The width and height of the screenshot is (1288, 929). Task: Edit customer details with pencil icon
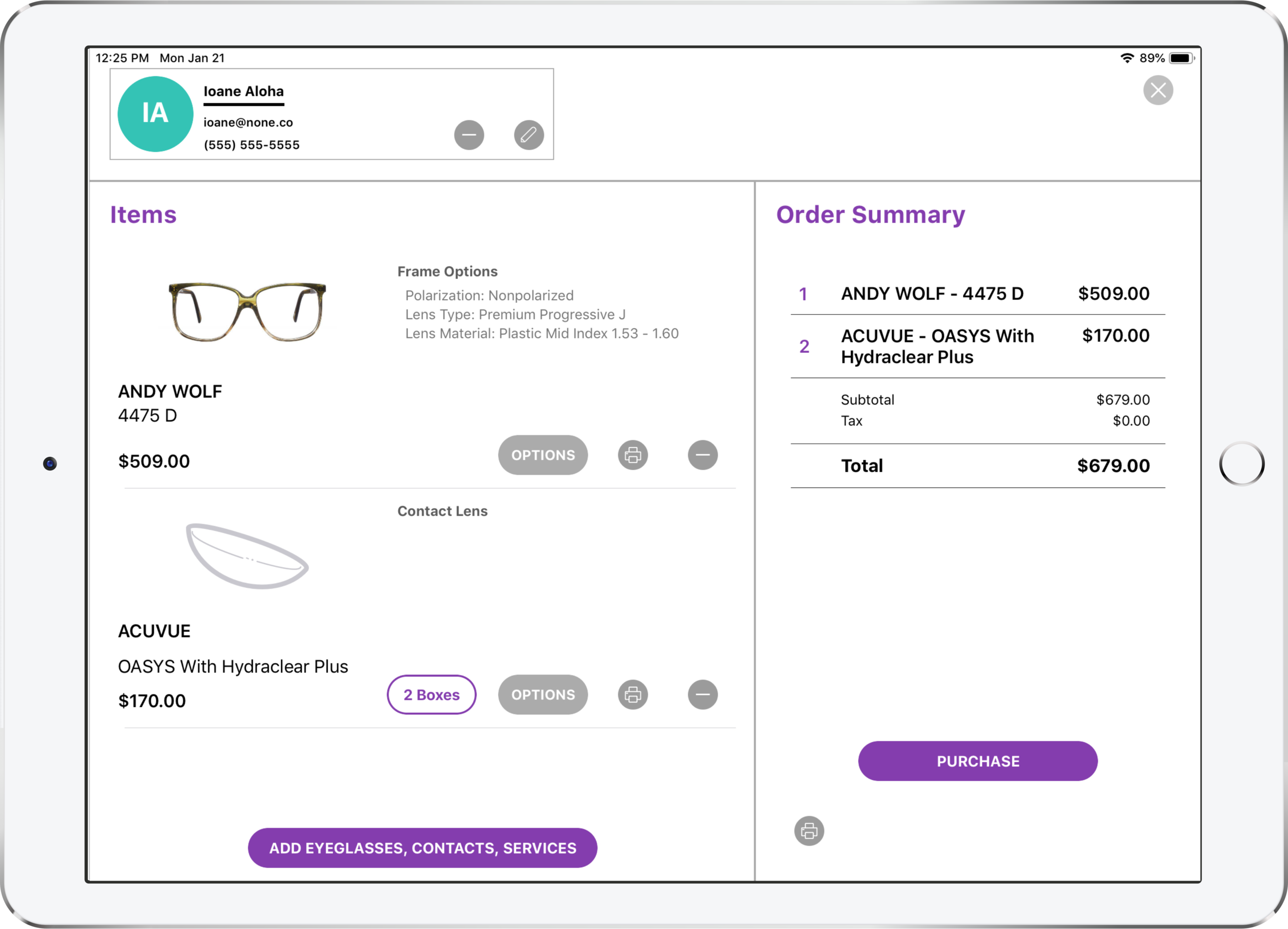tap(529, 135)
